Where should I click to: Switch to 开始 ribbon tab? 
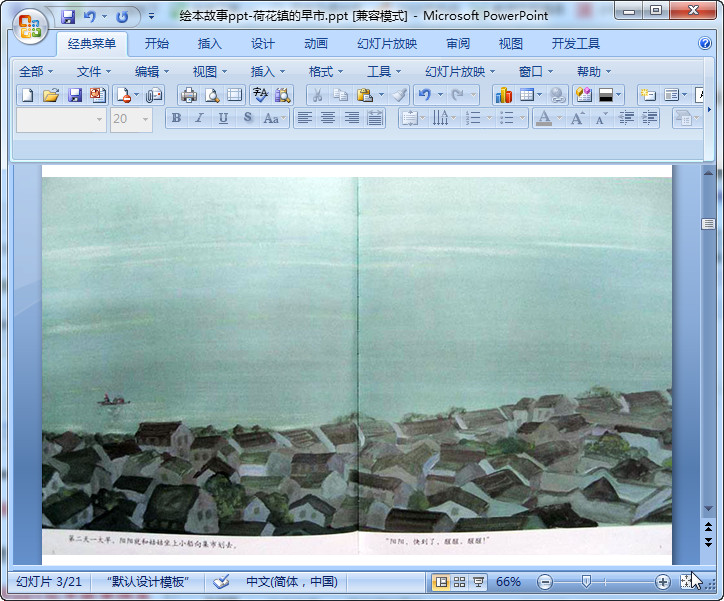(x=157, y=44)
